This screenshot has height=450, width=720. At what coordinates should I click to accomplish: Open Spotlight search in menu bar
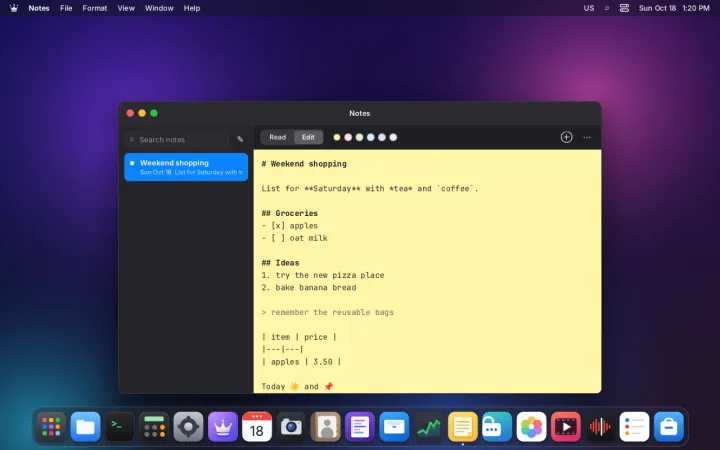pyautogui.click(x=607, y=8)
